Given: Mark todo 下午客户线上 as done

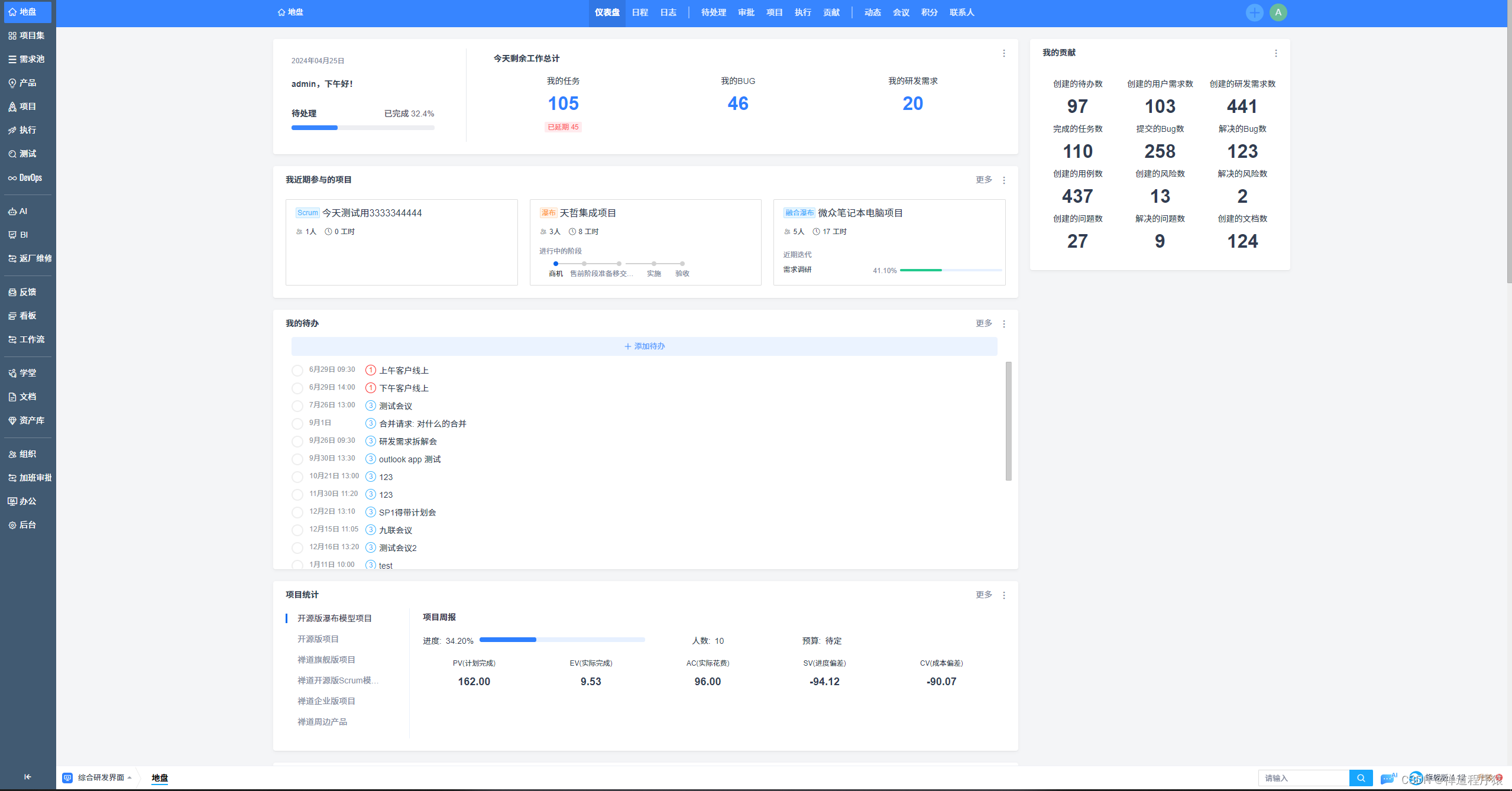Looking at the screenshot, I should [x=297, y=388].
